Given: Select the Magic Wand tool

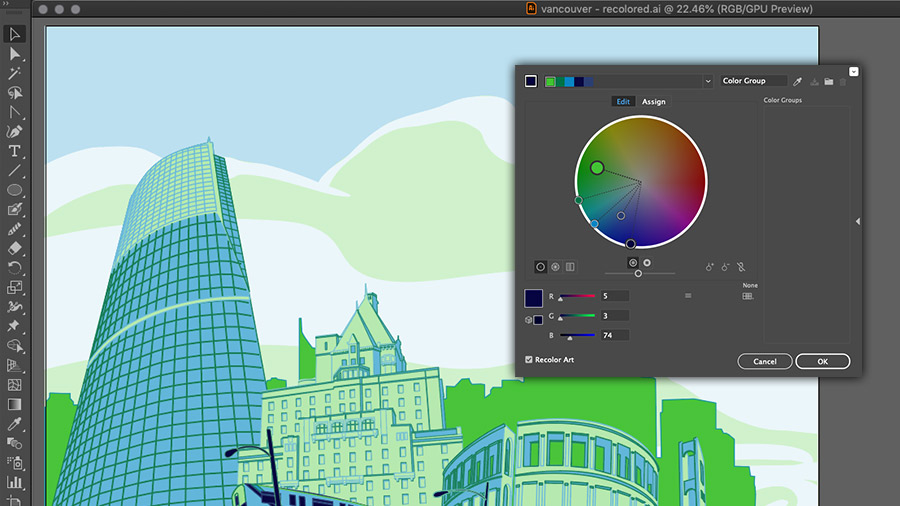Looking at the screenshot, I should (x=15, y=73).
